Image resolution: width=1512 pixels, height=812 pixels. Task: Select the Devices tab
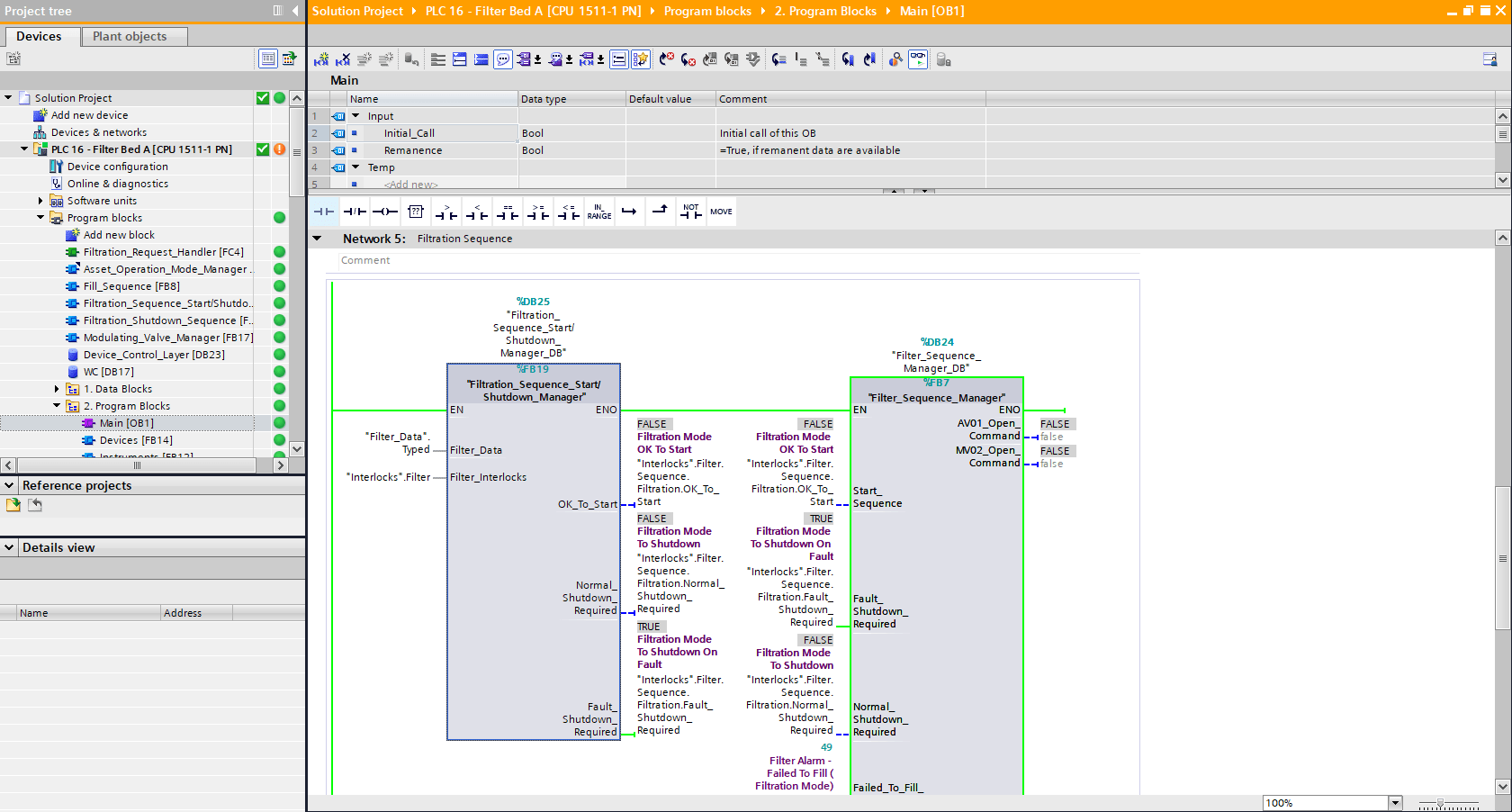(39, 36)
